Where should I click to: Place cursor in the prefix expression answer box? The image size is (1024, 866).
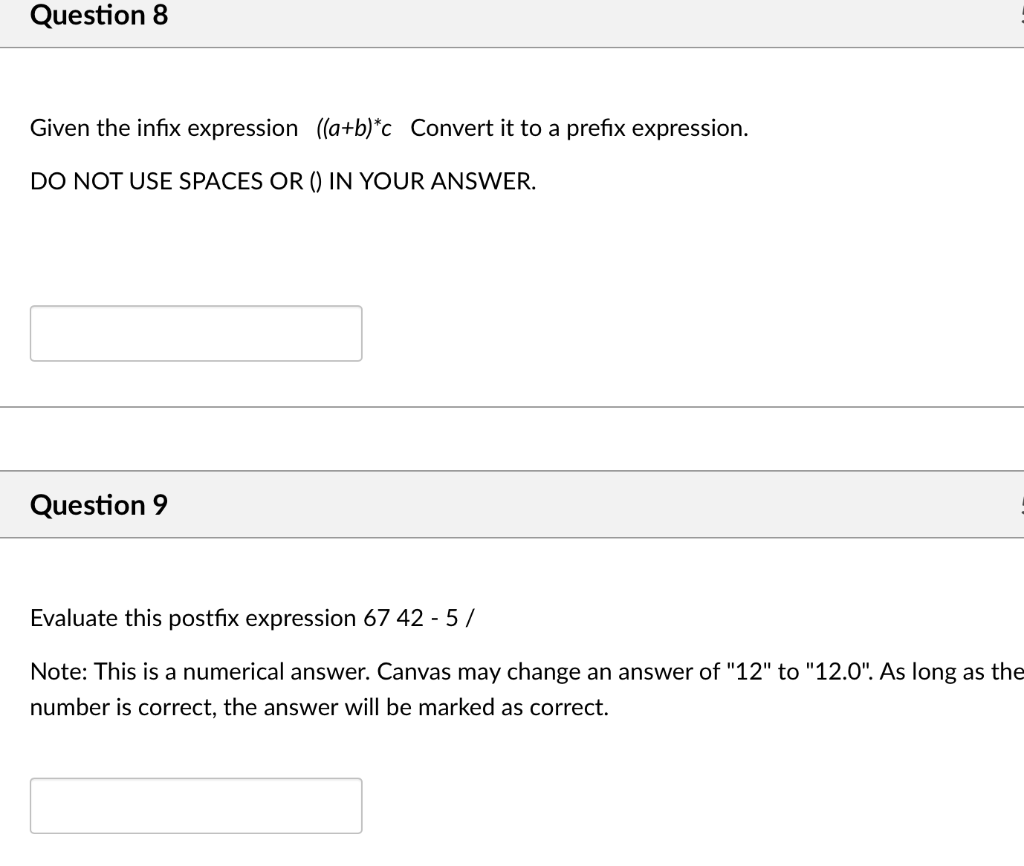click(195, 333)
